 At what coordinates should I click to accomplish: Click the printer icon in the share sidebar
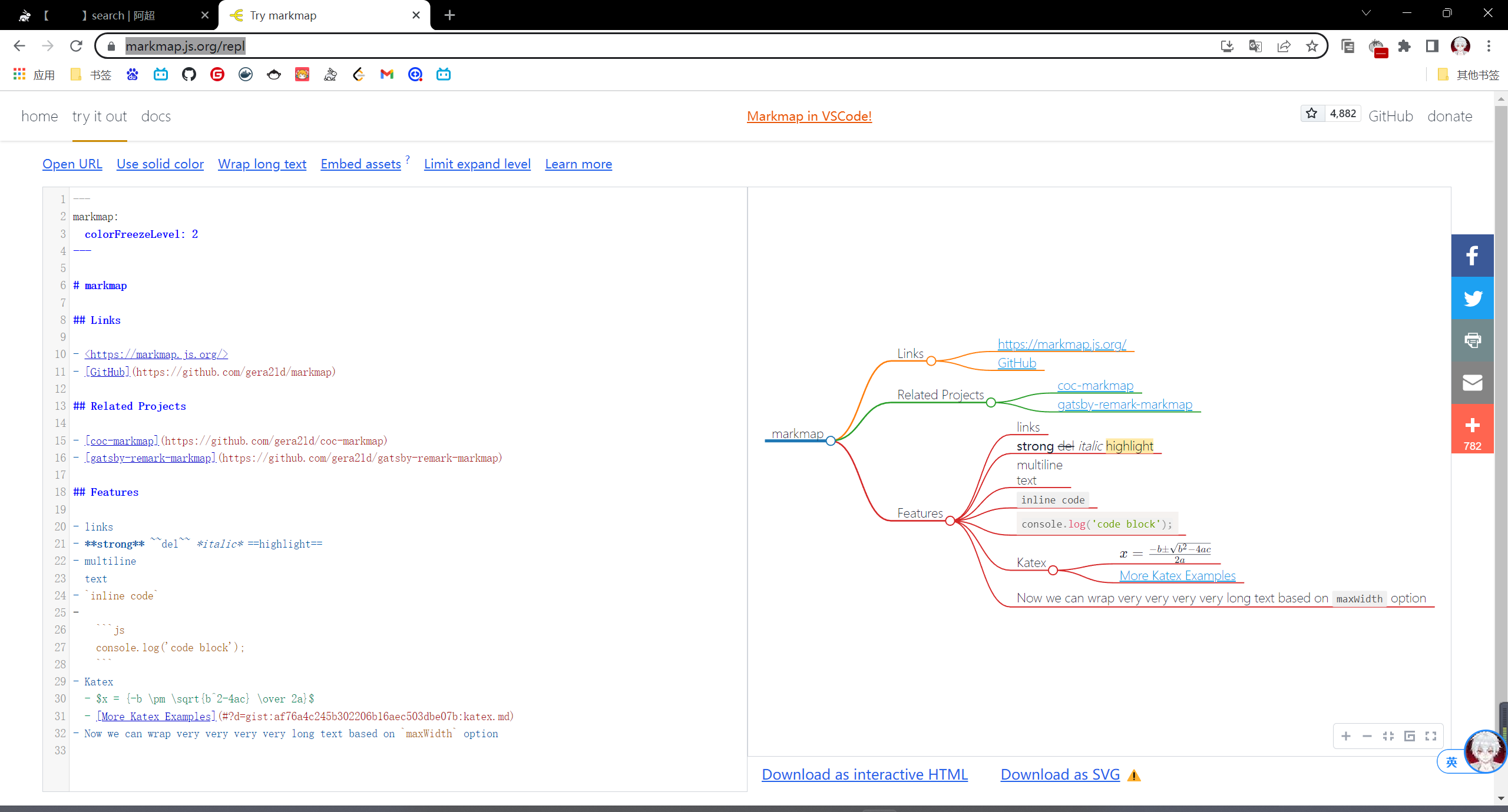point(1472,340)
